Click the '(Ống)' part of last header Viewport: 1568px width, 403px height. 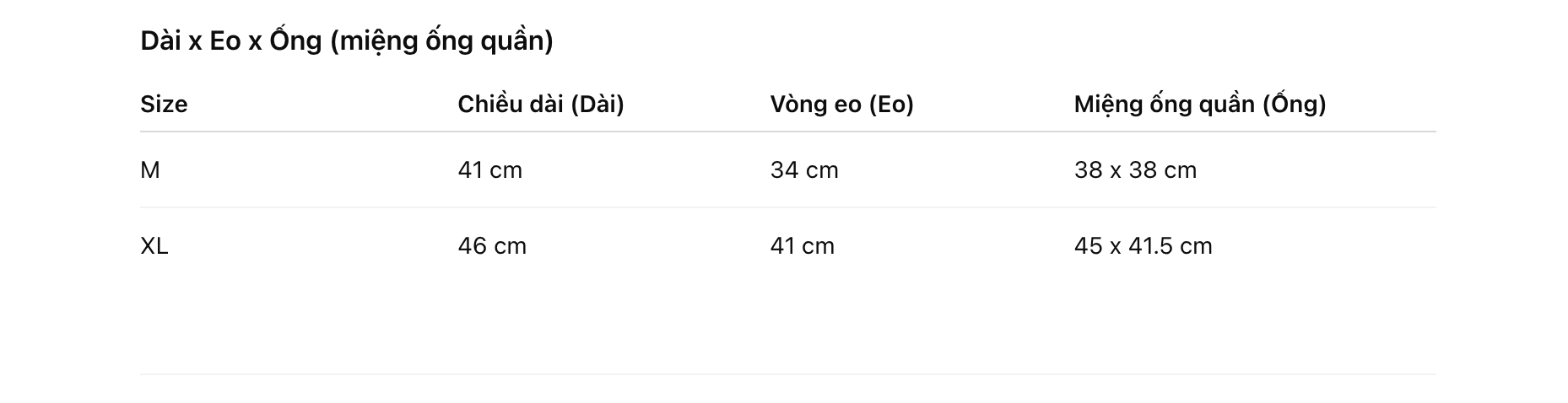click(1295, 104)
